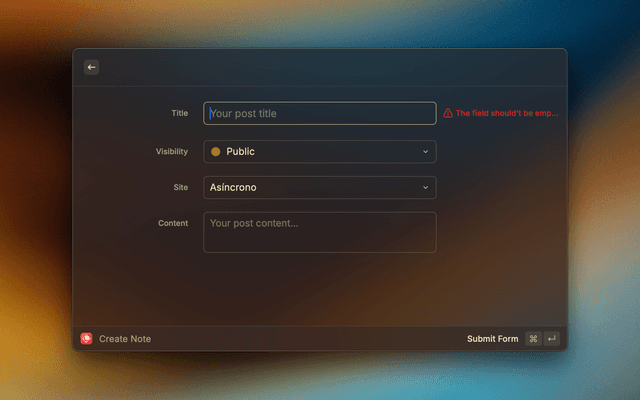The image size is (640, 400).
Task: Click the back arrow button
Action: pyautogui.click(x=91, y=67)
